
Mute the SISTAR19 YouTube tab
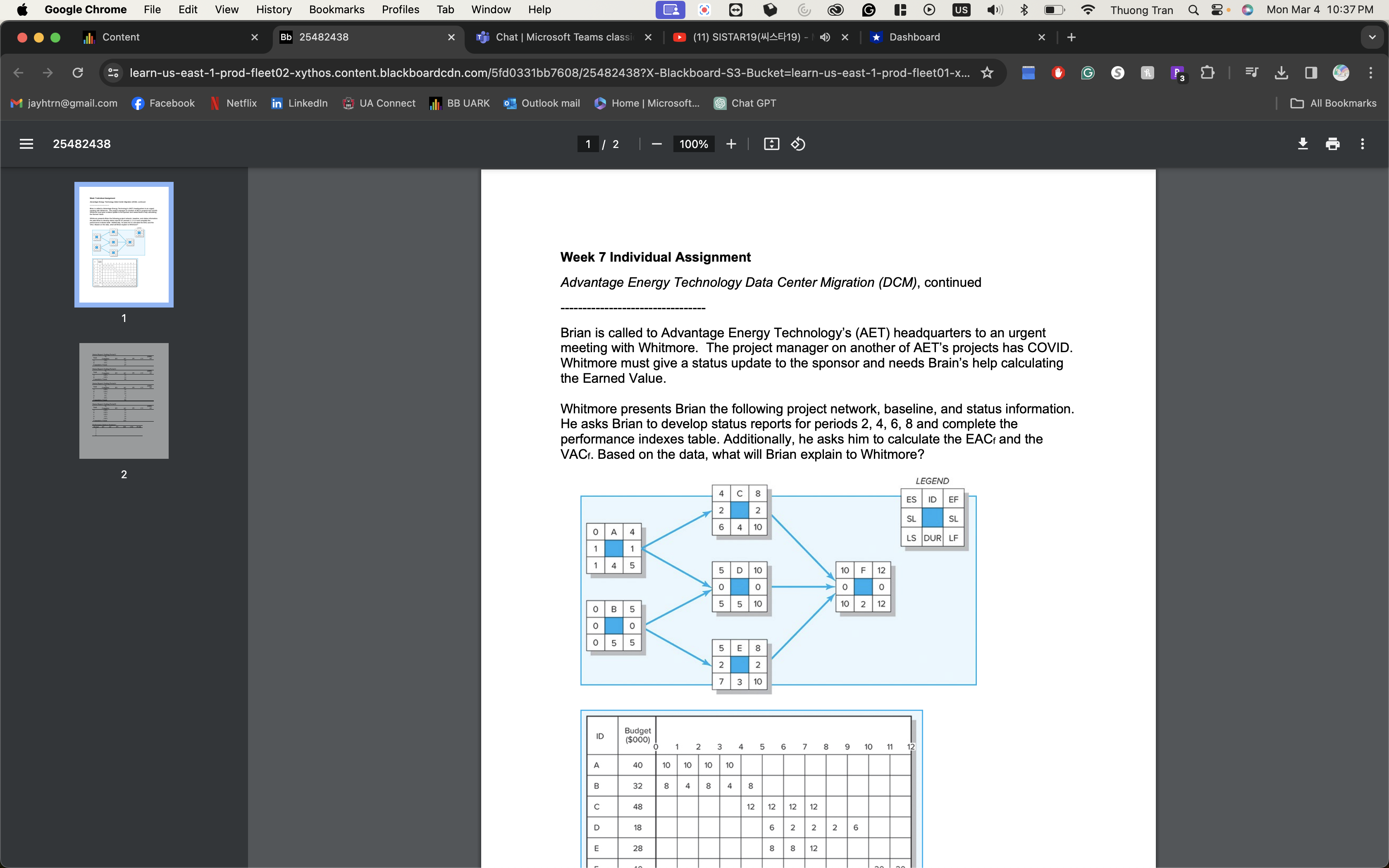[x=825, y=37]
